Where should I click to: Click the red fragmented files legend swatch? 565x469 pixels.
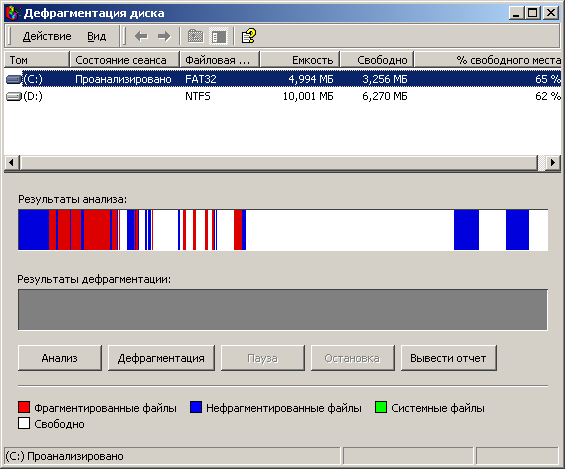(24, 407)
